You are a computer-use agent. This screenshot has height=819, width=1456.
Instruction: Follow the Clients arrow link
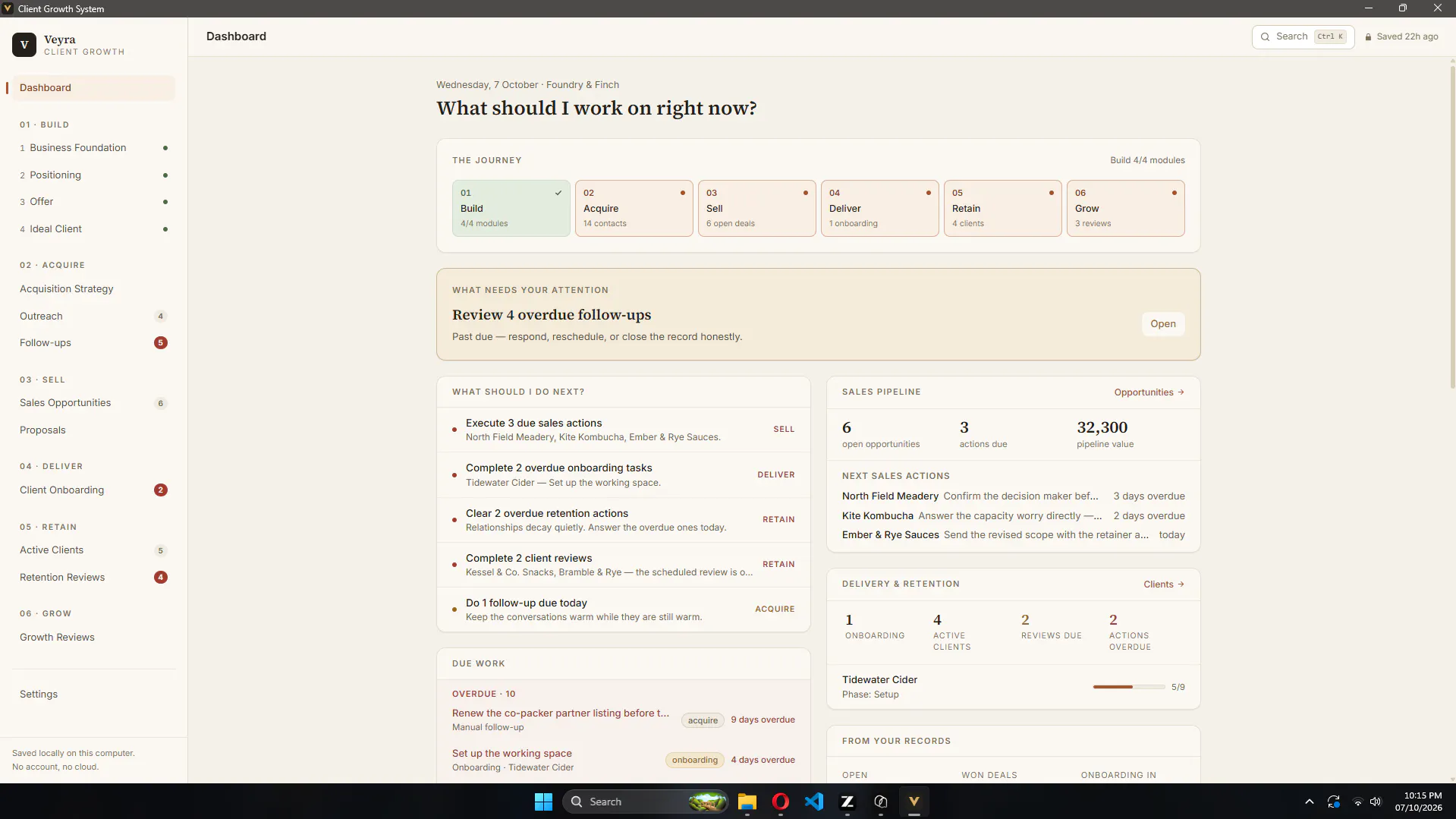[1164, 584]
